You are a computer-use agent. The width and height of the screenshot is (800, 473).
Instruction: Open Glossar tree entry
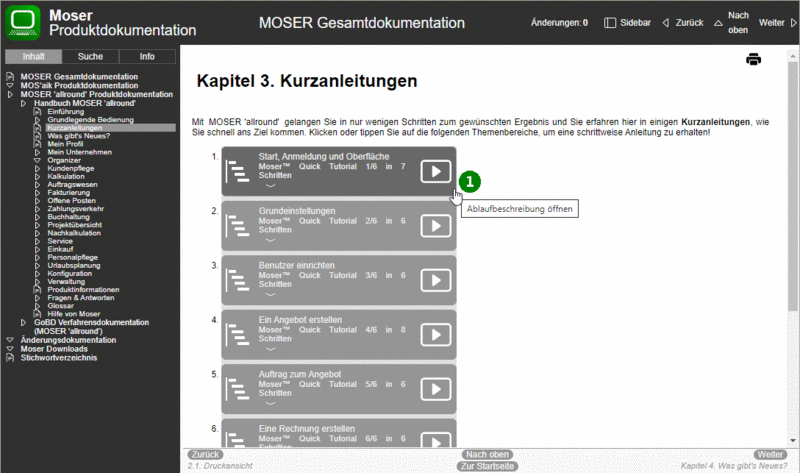tap(61, 306)
